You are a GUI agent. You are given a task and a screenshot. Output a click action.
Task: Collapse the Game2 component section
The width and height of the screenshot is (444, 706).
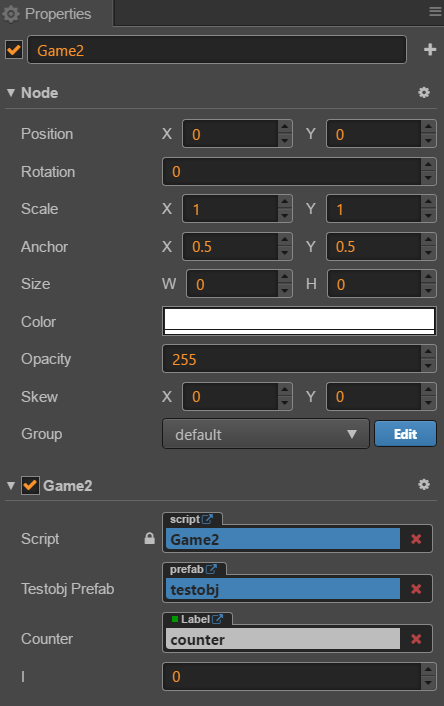click(x=11, y=485)
